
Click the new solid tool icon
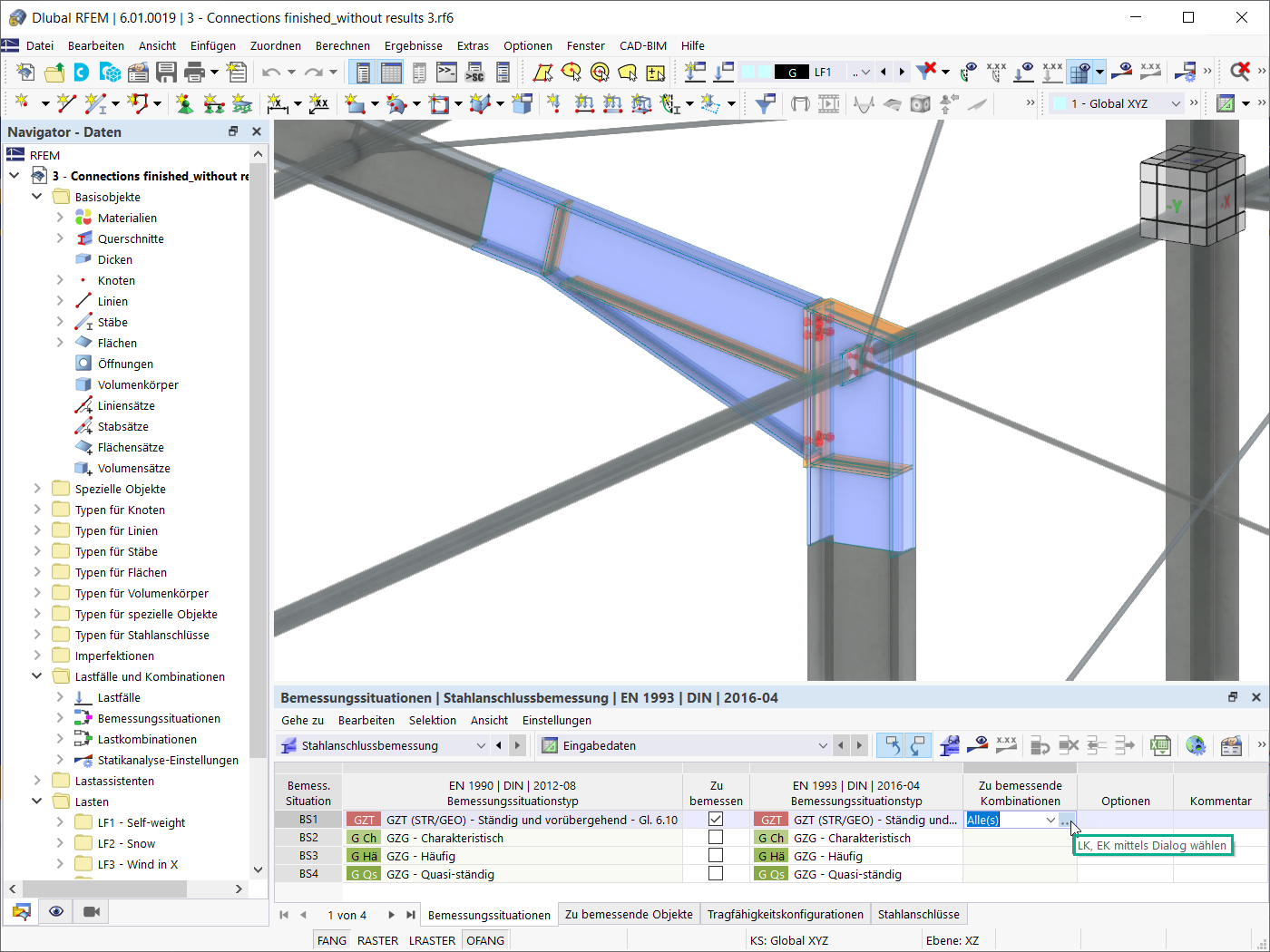point(480,103)
